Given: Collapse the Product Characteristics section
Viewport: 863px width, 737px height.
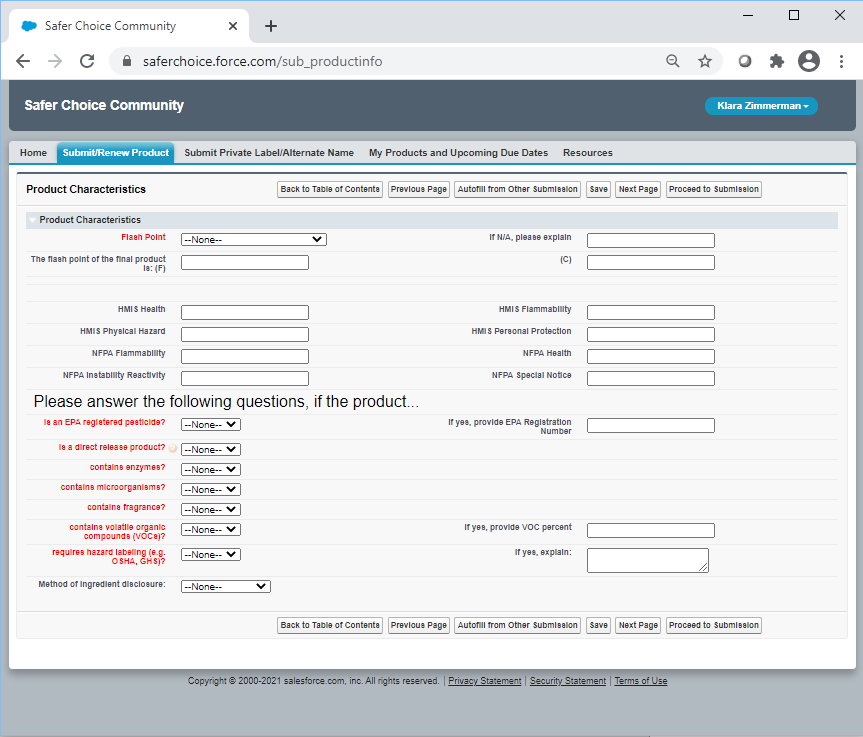Looking at the screenshot, I should click(32, 220).
